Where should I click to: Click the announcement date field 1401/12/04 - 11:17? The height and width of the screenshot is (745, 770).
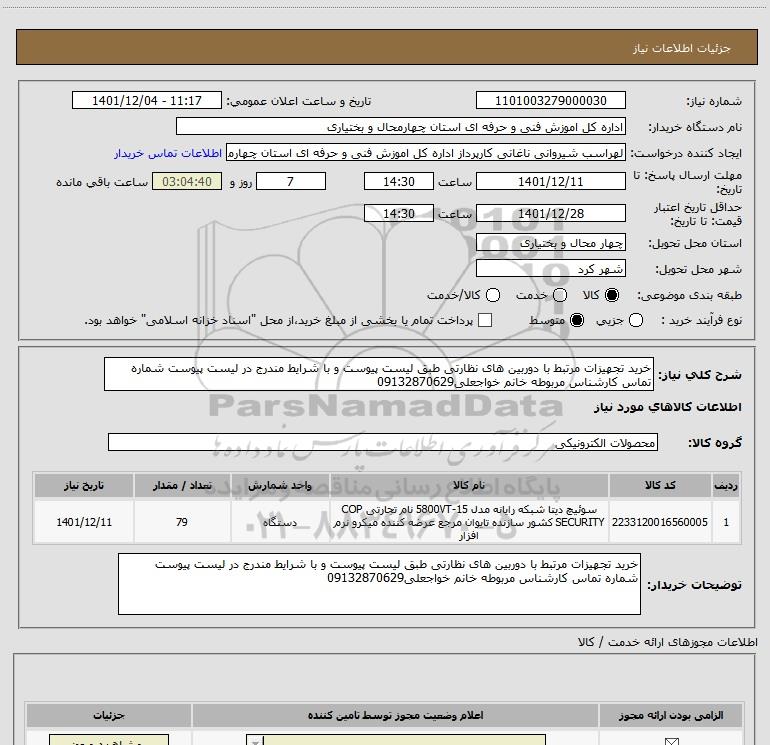pos(147,100)
